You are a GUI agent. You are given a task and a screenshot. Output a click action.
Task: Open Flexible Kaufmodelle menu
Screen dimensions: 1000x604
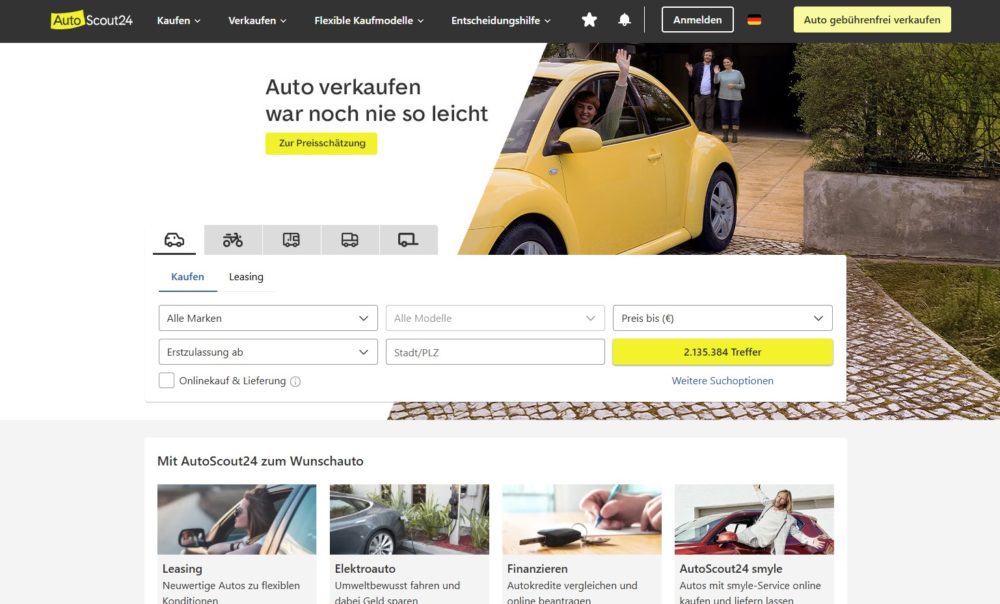369,20
